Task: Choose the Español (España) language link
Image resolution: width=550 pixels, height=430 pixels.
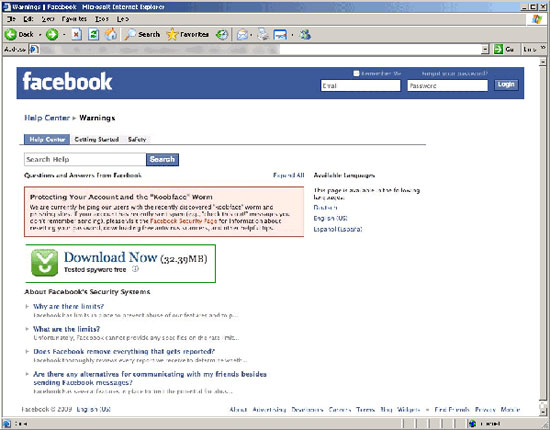Action: tap(337, 229)
